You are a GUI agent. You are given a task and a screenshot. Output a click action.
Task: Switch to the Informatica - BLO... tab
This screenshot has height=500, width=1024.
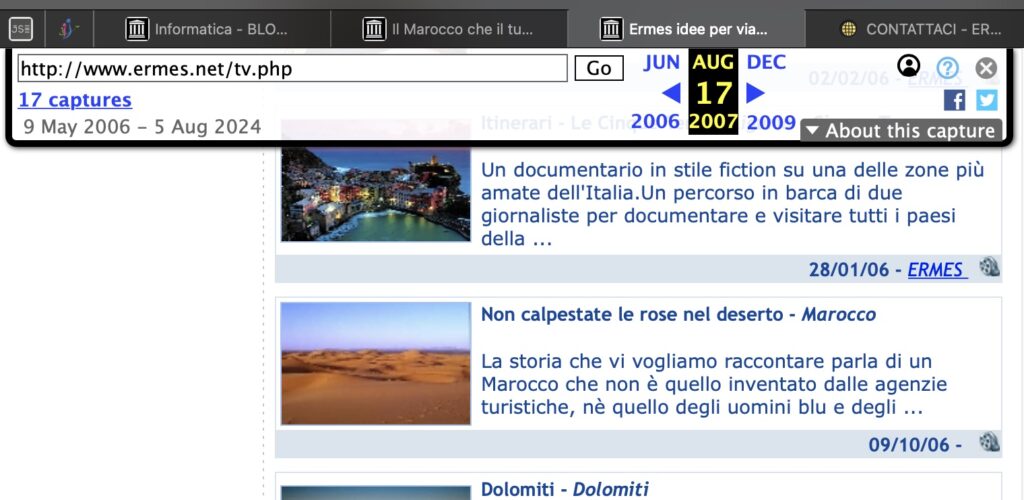231,29
